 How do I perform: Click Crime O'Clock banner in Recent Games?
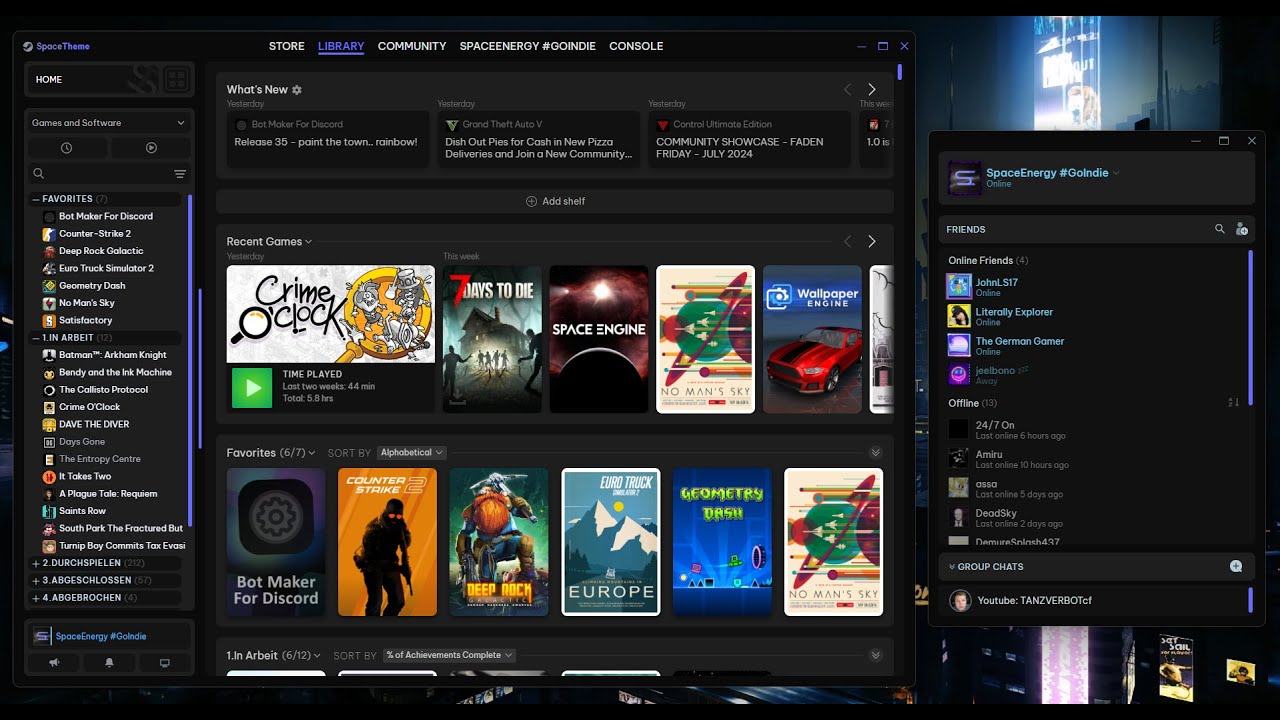point(330,314)
